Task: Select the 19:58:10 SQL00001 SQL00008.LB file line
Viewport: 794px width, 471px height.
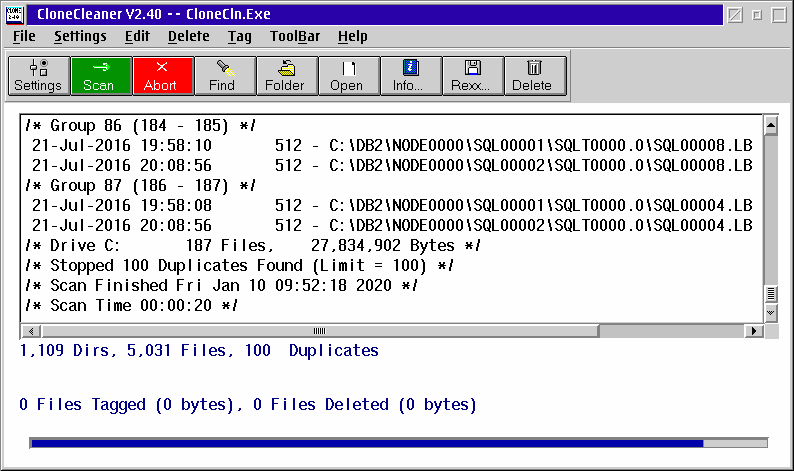Action: coord(392,145)
